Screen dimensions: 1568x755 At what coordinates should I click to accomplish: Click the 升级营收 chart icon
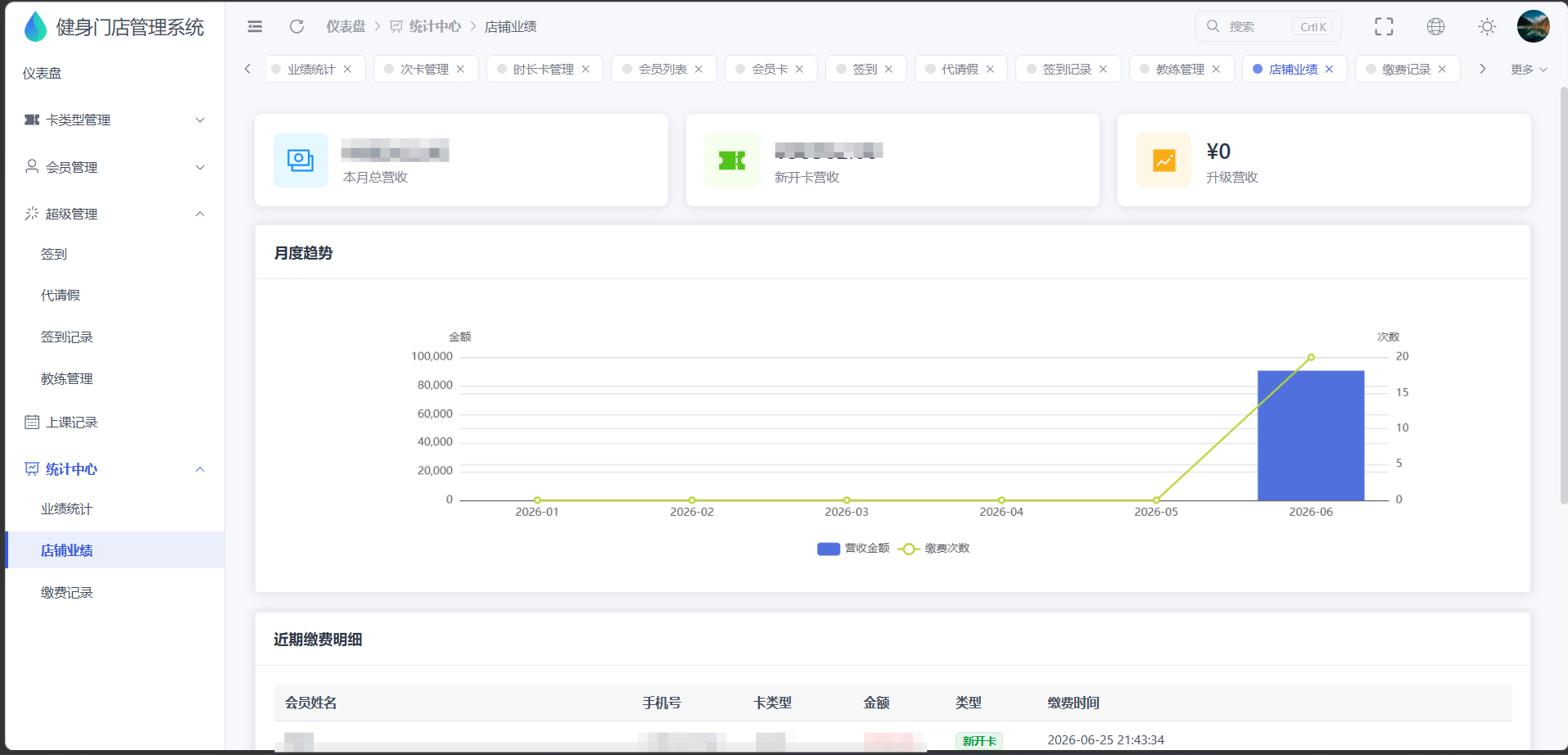(1164, 160)
